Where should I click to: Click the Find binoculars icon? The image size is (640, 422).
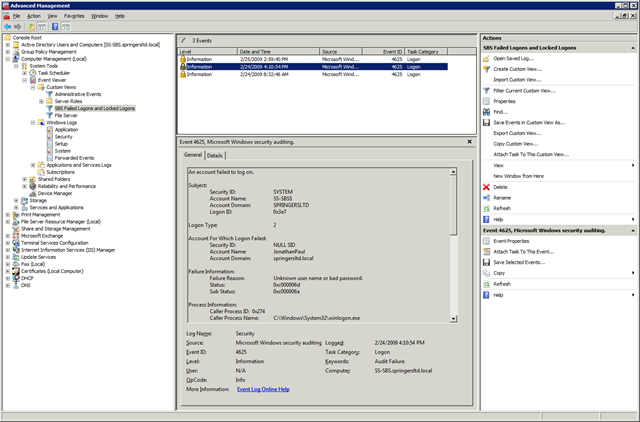(486, 112)
